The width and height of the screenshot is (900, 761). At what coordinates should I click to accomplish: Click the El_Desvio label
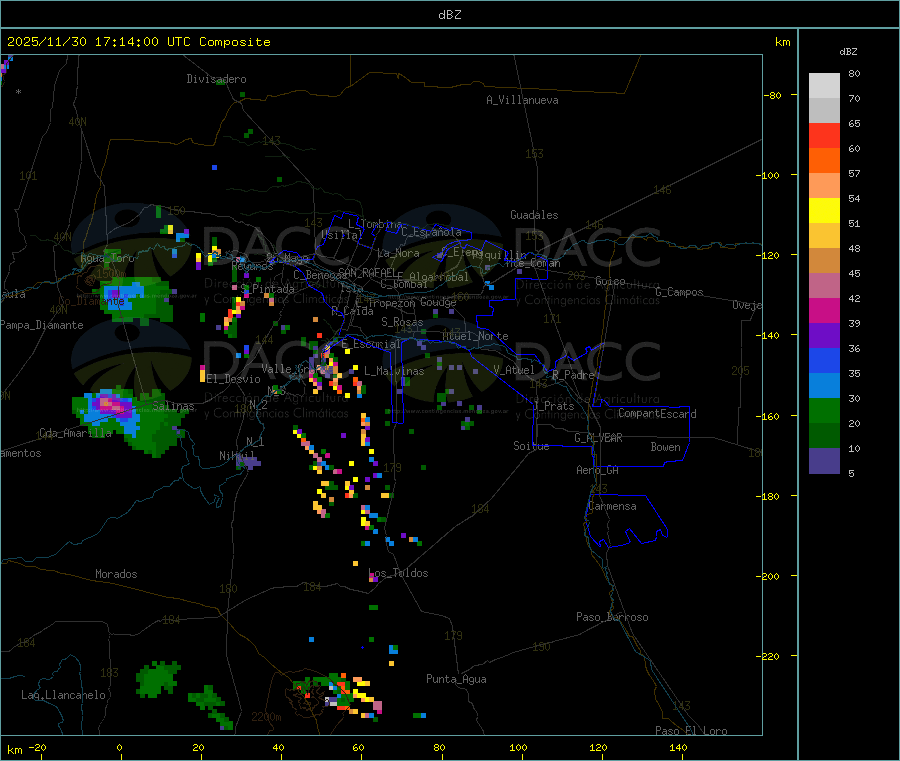click(x=234, y=379)
